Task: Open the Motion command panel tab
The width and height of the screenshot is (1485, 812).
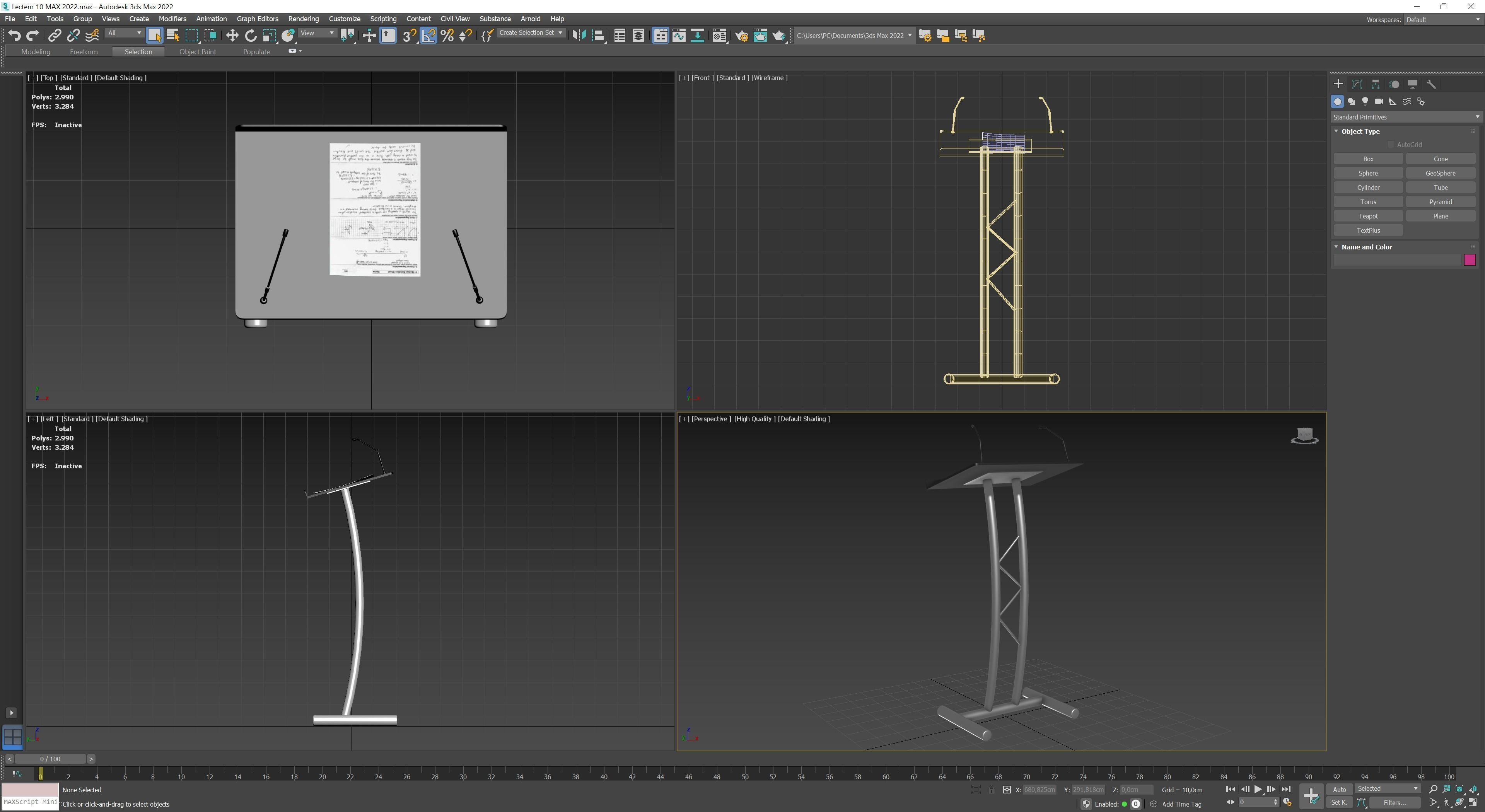Action: [1394, 84]
